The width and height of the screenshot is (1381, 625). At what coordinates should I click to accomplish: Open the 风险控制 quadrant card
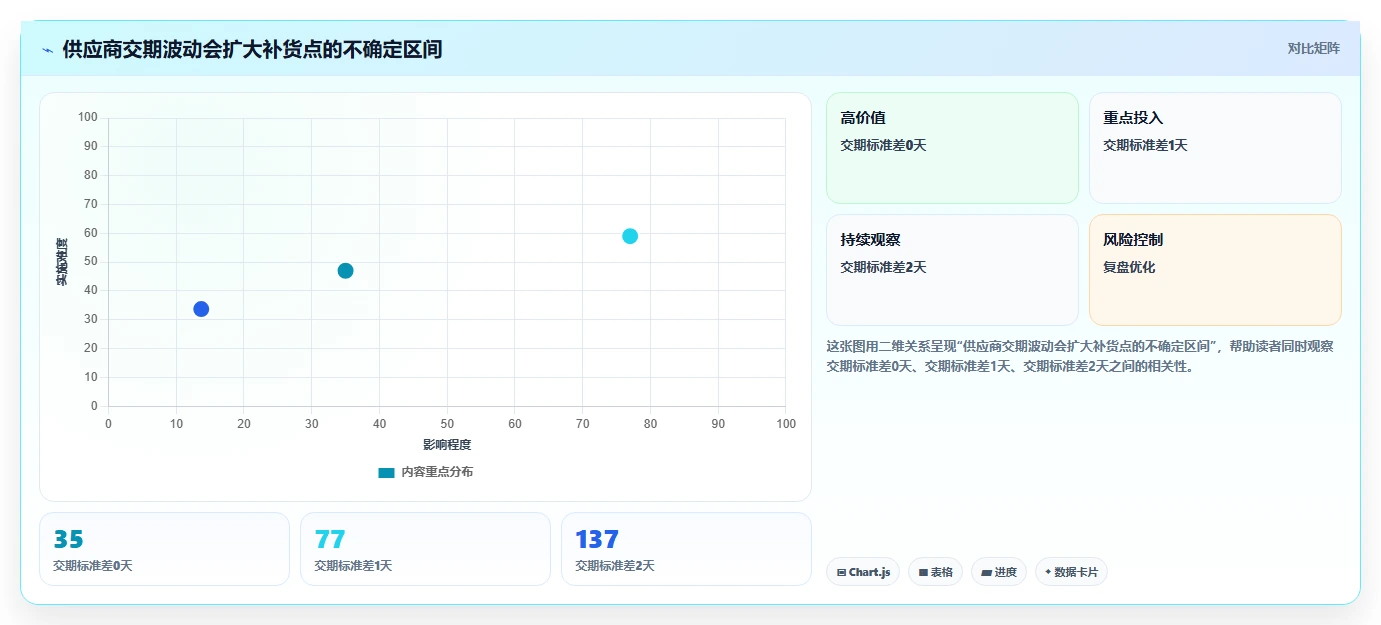(x=1215, y=270)
